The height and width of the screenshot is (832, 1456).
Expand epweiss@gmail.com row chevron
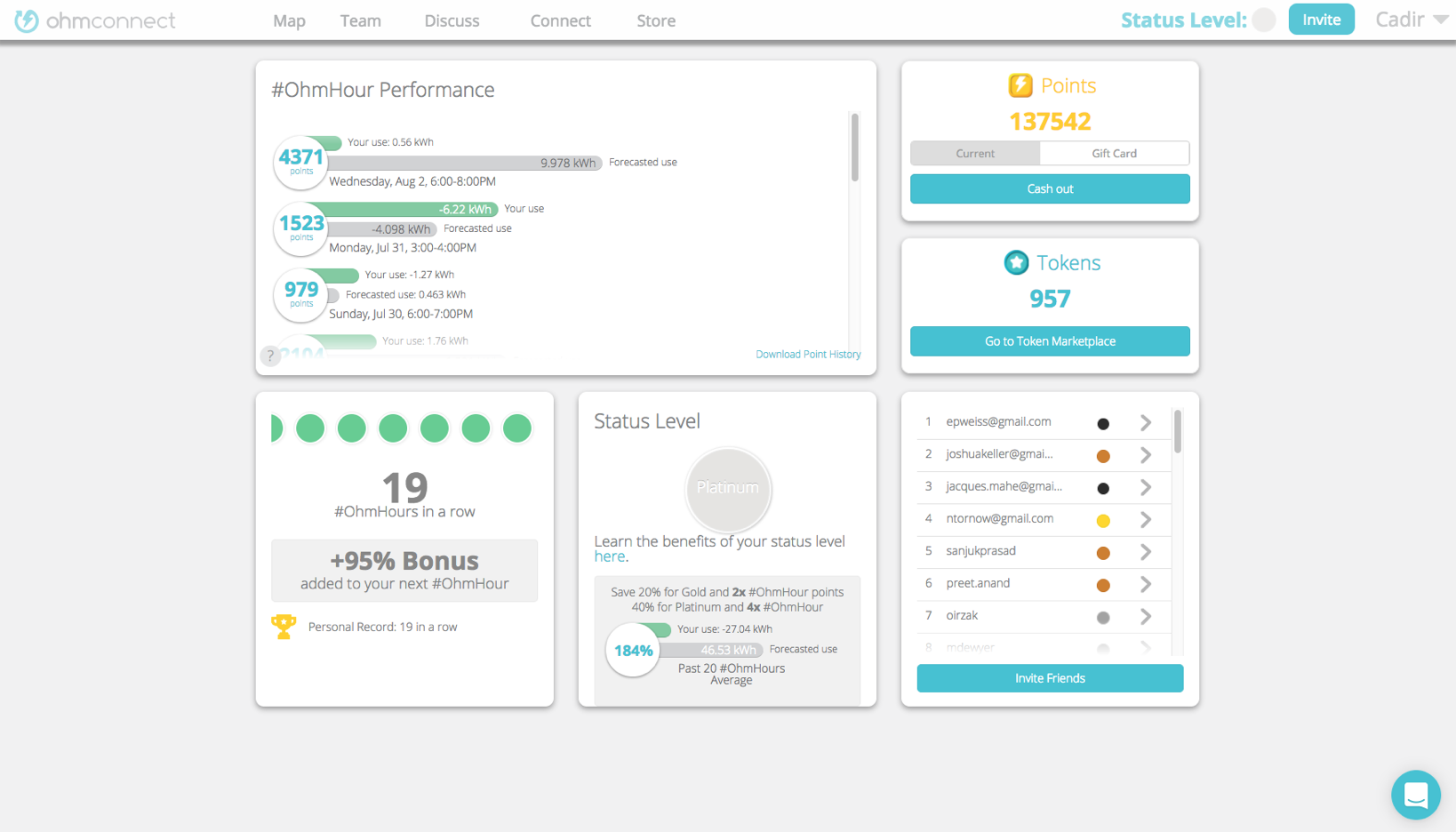point(1146,423)
